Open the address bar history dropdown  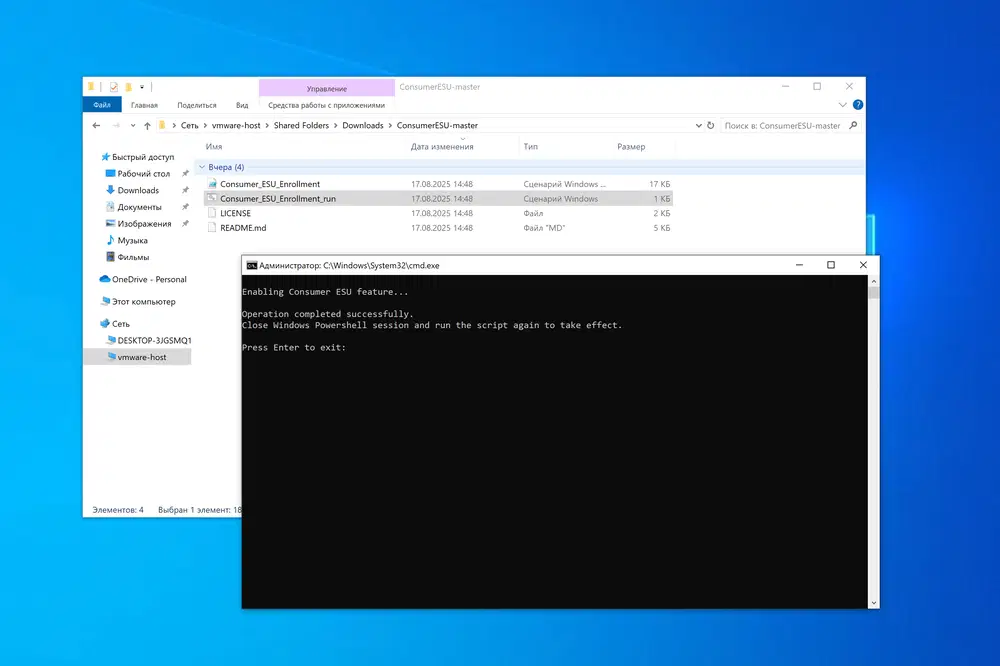point(697,126)
